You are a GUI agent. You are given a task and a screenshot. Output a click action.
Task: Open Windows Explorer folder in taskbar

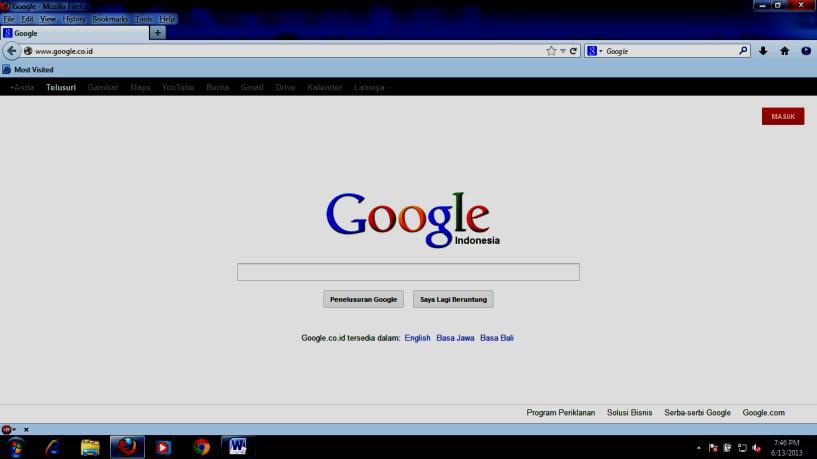[x=90, y=447]
